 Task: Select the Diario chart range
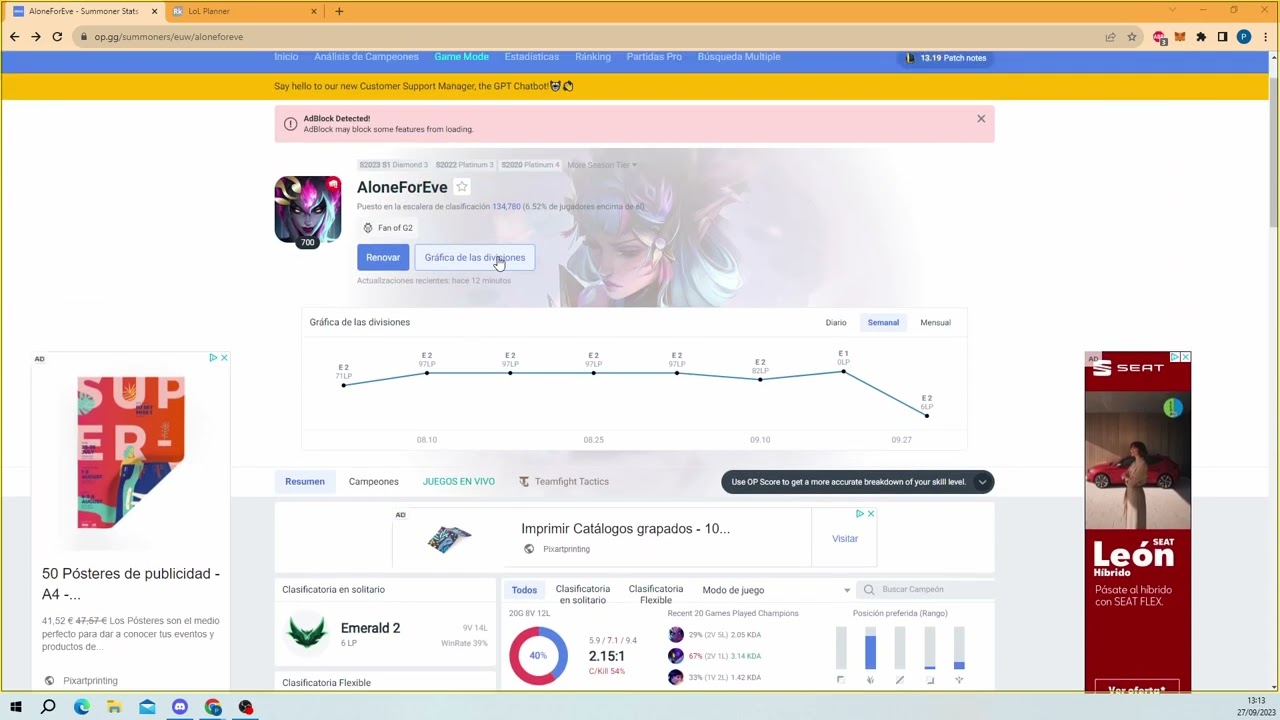click(836, 323)
